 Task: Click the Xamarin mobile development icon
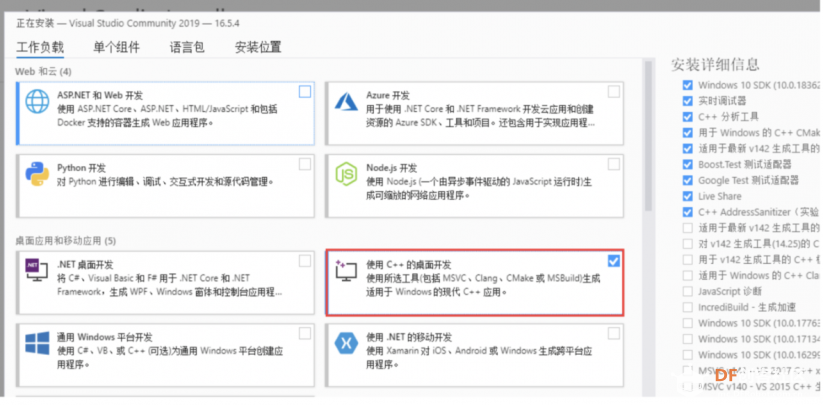click(x=346, y=344)
